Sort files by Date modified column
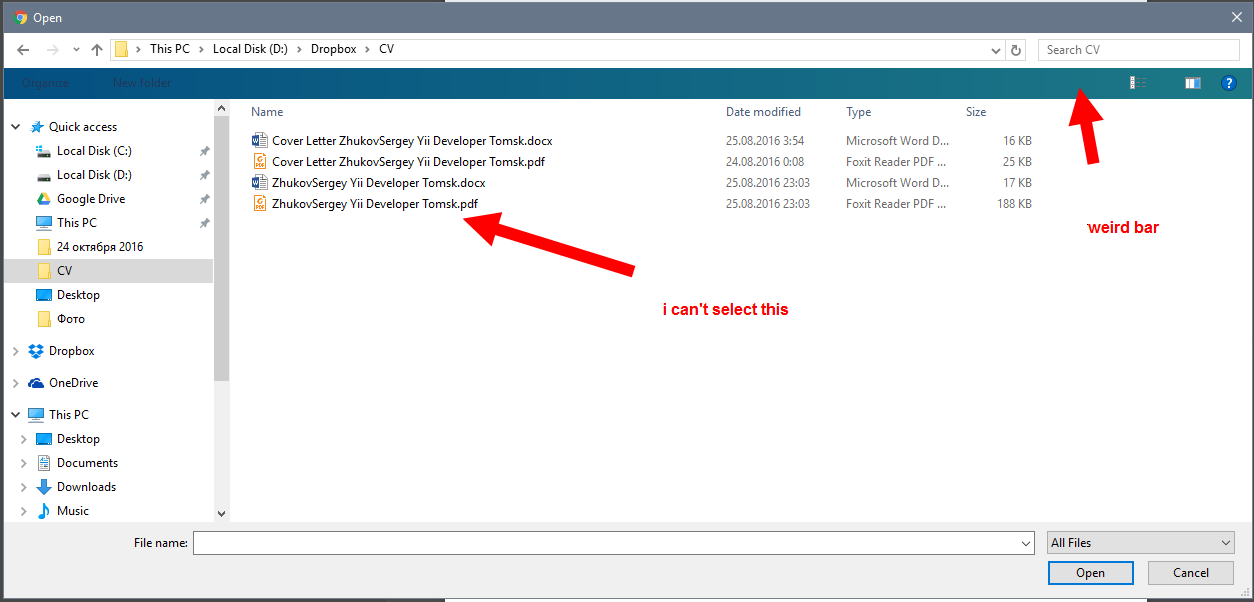The width and height of the screenshot is (1254, 602). click(763, 112)
